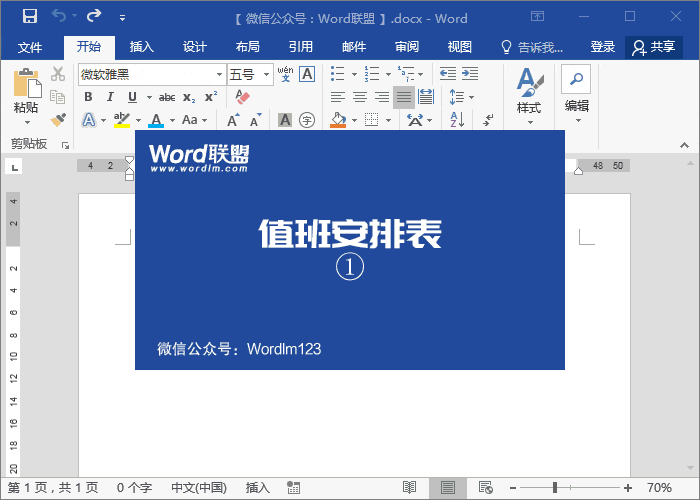Click the Increase Indent icon
The width and height of the screenshot is (700, 500).
470,74
